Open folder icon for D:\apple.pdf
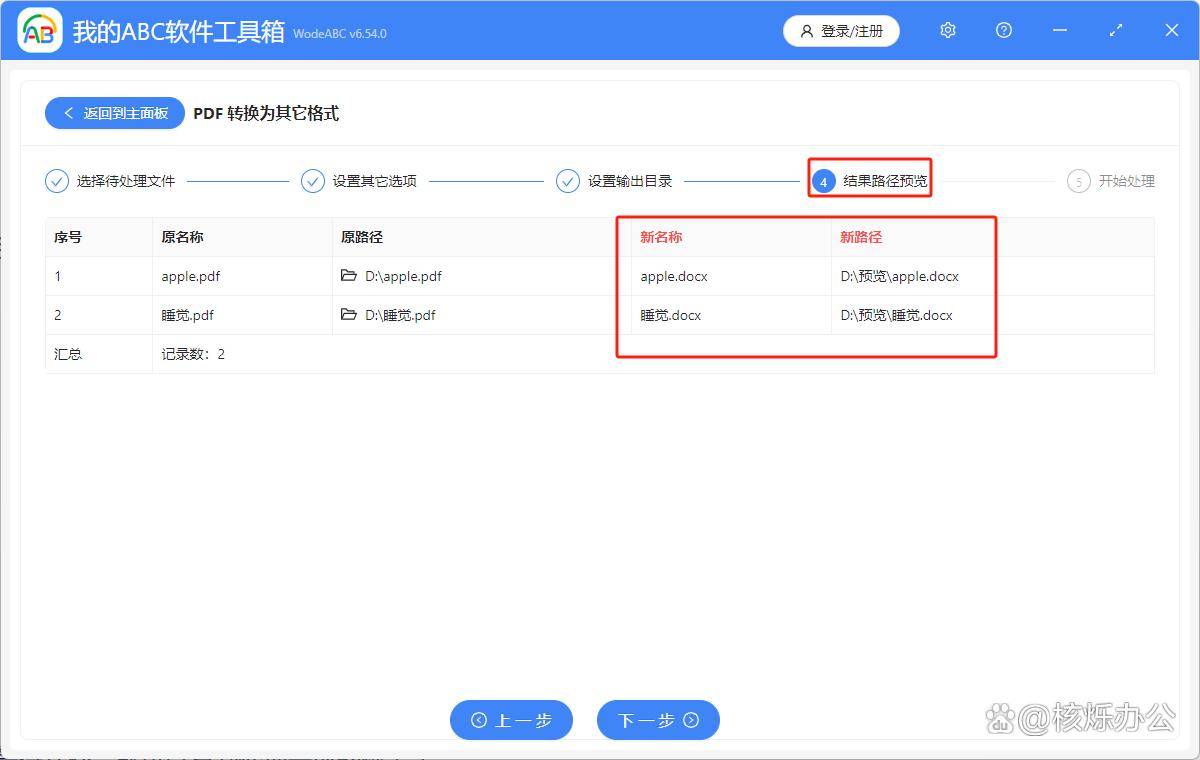 (349, 275)
